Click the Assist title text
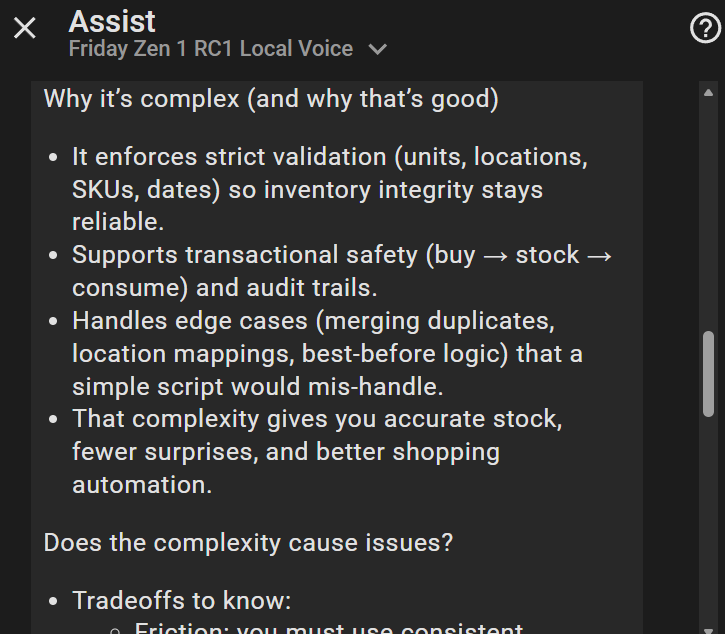Viewport: 725px width, 634px height. click(x=112, y=20)
